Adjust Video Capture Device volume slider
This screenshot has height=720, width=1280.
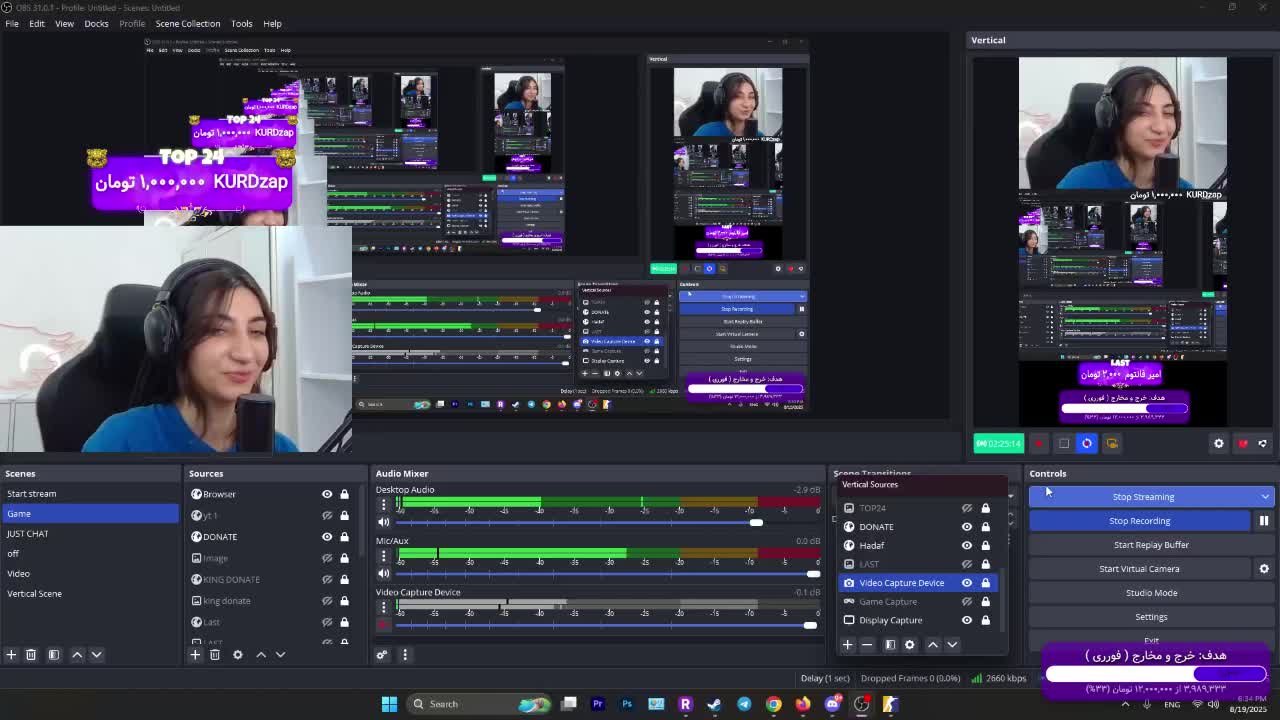coord(809,625)
